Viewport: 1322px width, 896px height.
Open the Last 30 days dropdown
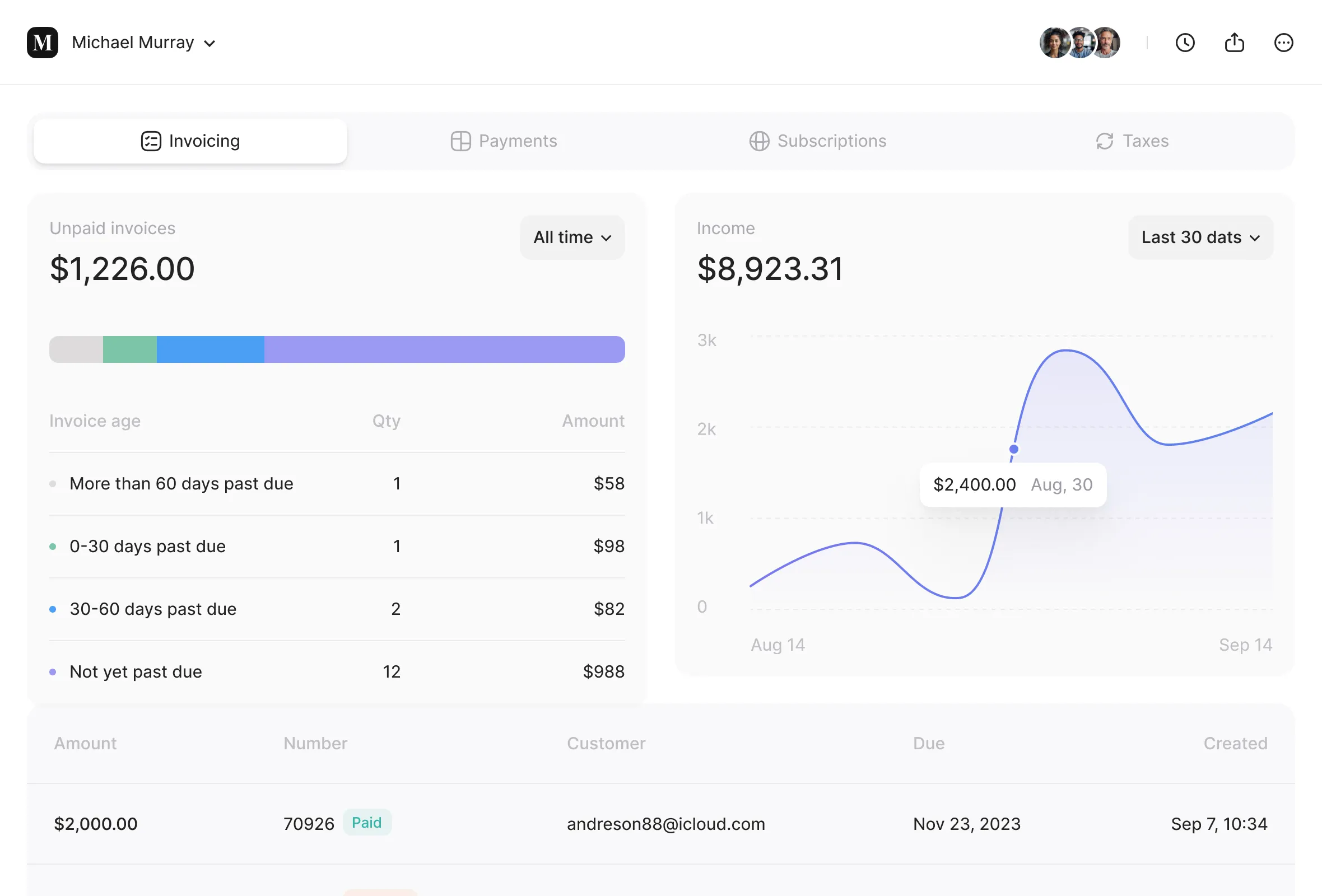pyautogui.click(x=1200, y=237)
